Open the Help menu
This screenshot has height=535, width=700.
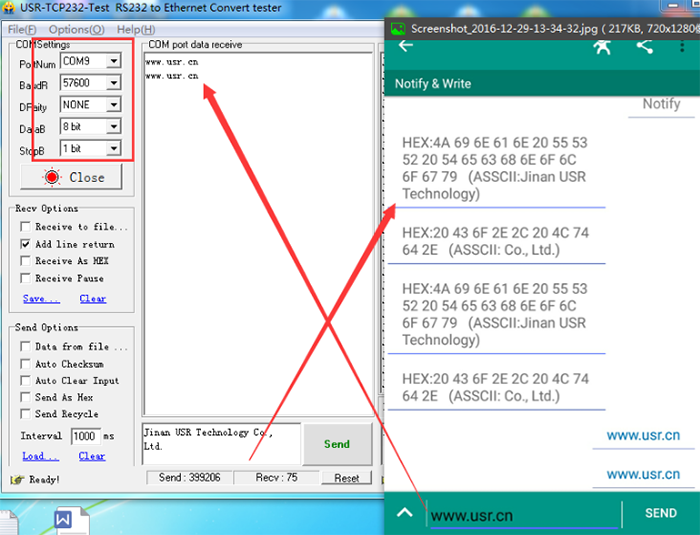(135, 29)
